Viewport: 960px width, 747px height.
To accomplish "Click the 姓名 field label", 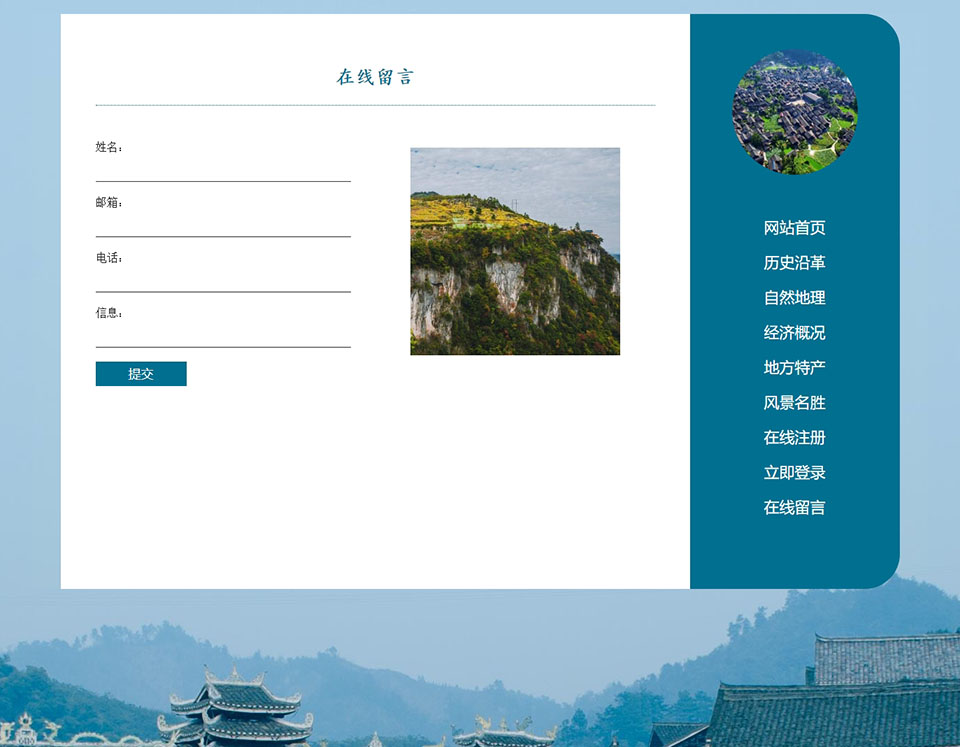I will pos(109,147).
